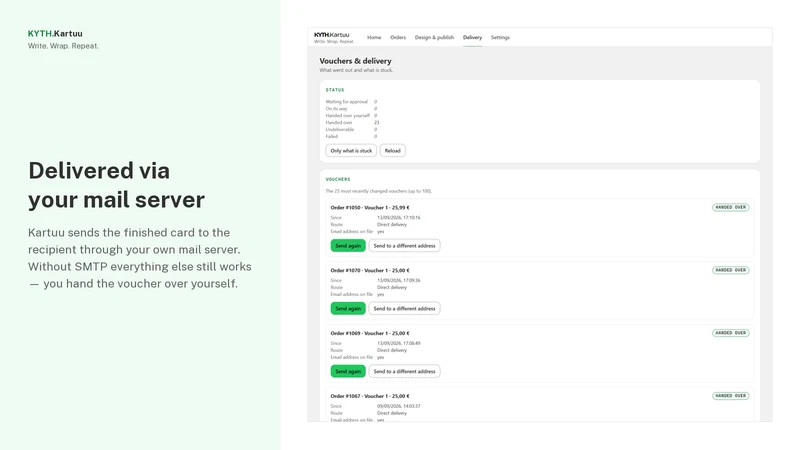Send Order #1070 to a different address
Screen dimensions: 800x450
point(405,308)
